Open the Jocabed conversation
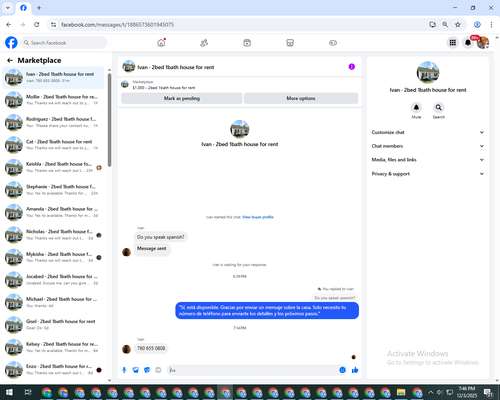The width and height of the screenshot is (500, 400). pos(53,280)
